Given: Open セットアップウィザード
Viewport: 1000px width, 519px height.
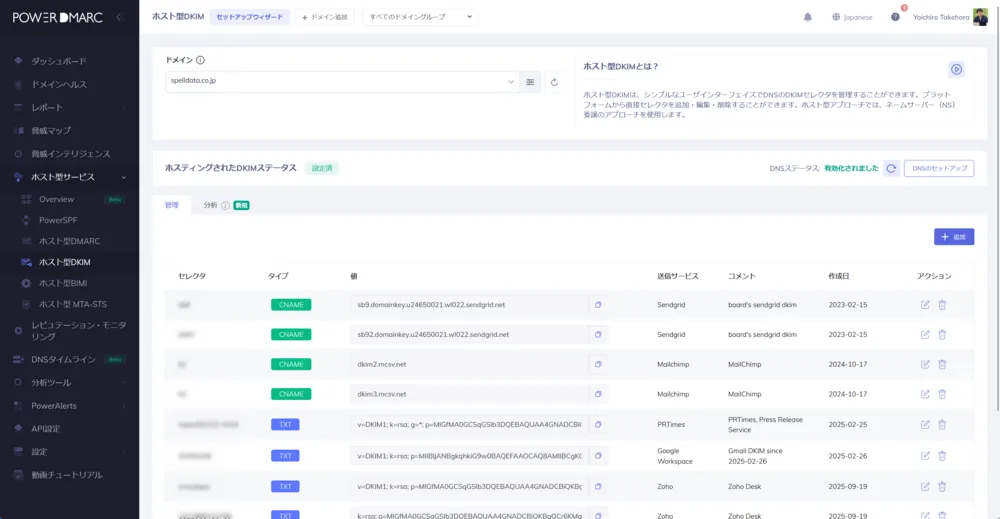Looking at the screenshot, I should pyautogui.click(x=249, y=17).
